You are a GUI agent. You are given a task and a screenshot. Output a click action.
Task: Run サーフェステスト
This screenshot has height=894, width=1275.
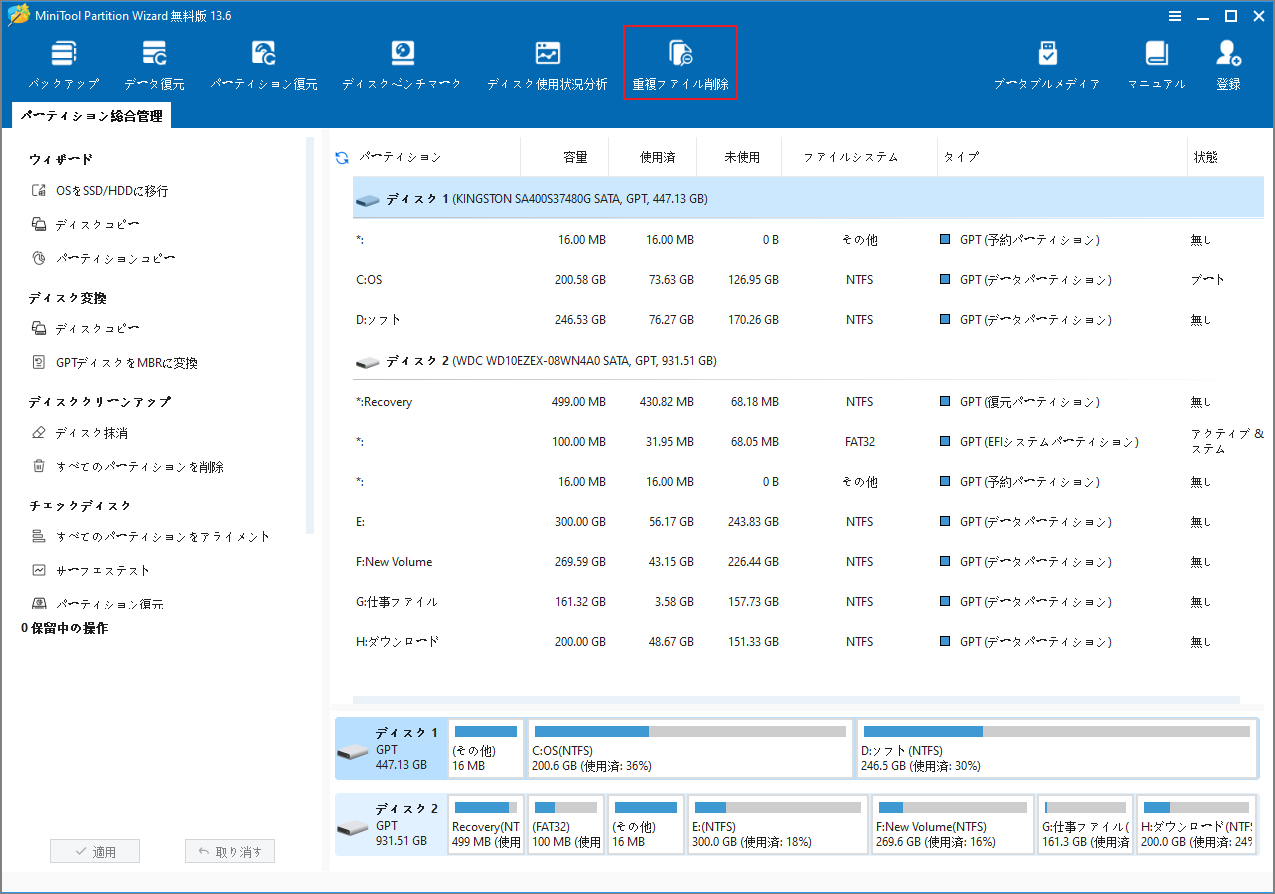(91, 571)
